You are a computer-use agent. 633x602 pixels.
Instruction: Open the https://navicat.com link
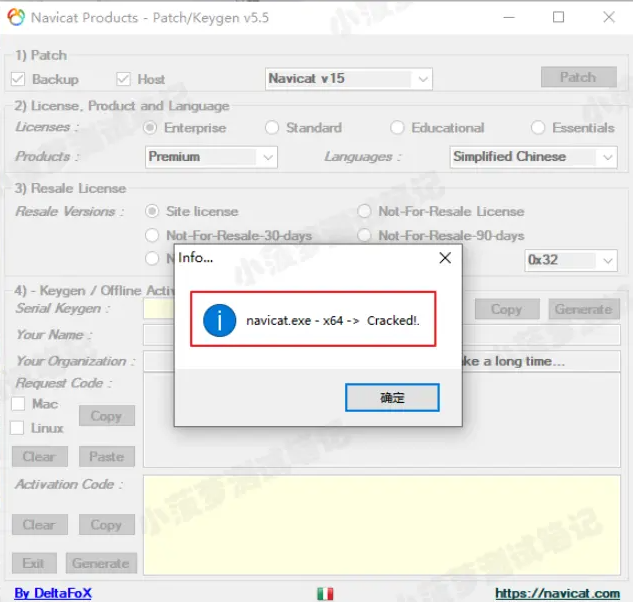[x=557, y=593]
